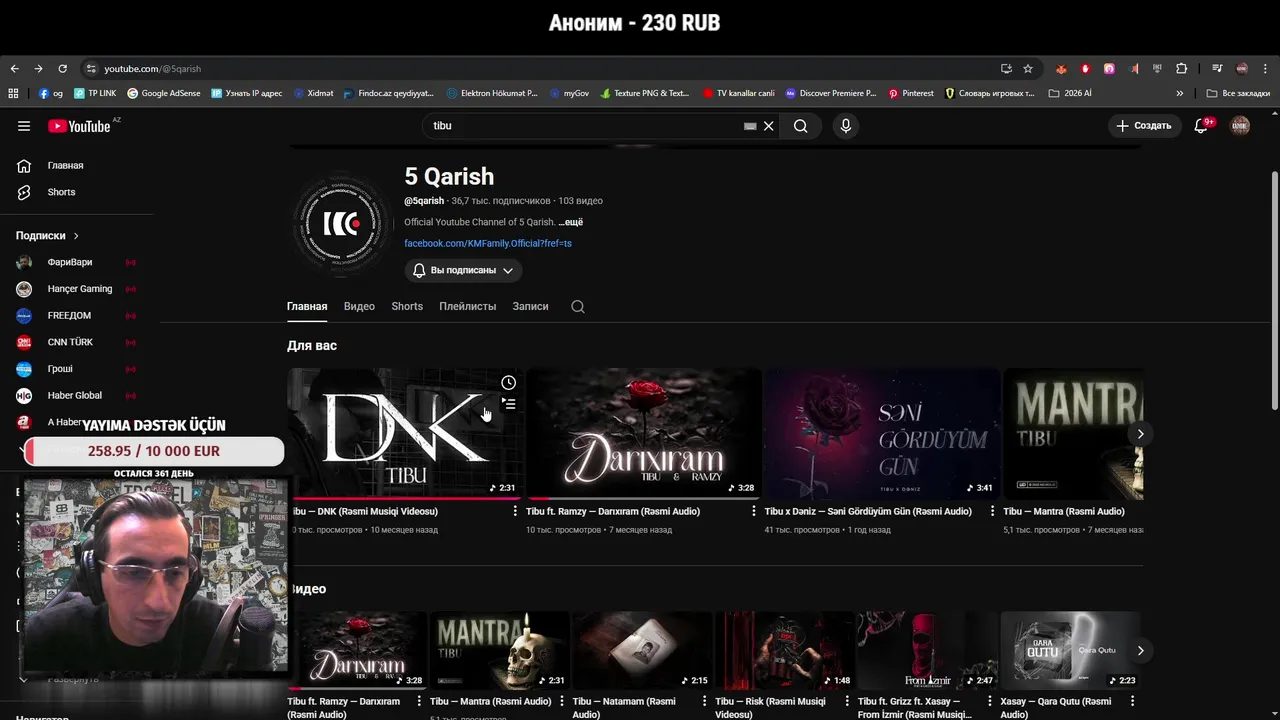Expand the Подписки section
The image size is (1280, 720).
tap(47, 236)
